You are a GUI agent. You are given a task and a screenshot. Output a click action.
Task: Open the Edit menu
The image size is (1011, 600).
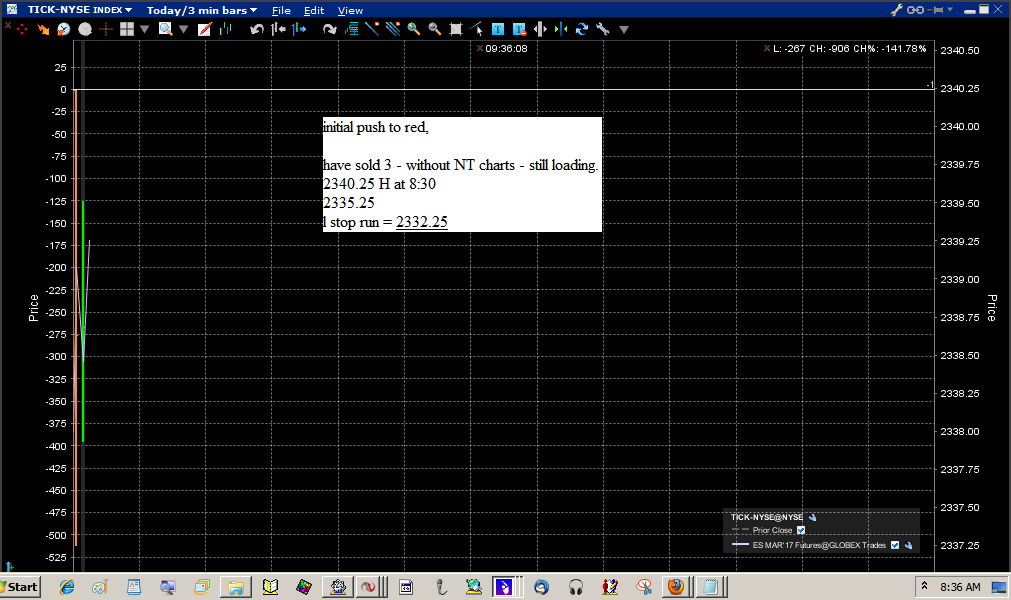pos(314,10)
